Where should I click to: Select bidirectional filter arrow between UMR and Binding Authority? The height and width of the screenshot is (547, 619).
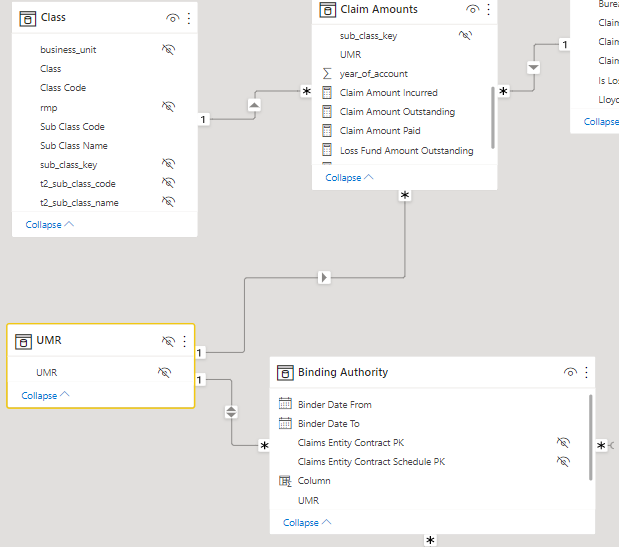pos(231,412)
